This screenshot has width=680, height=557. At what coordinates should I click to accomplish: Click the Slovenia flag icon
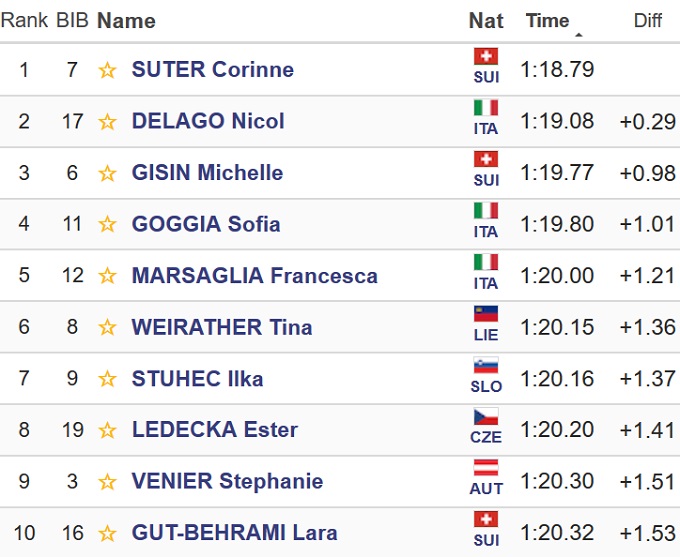click(x=486, y=366)
